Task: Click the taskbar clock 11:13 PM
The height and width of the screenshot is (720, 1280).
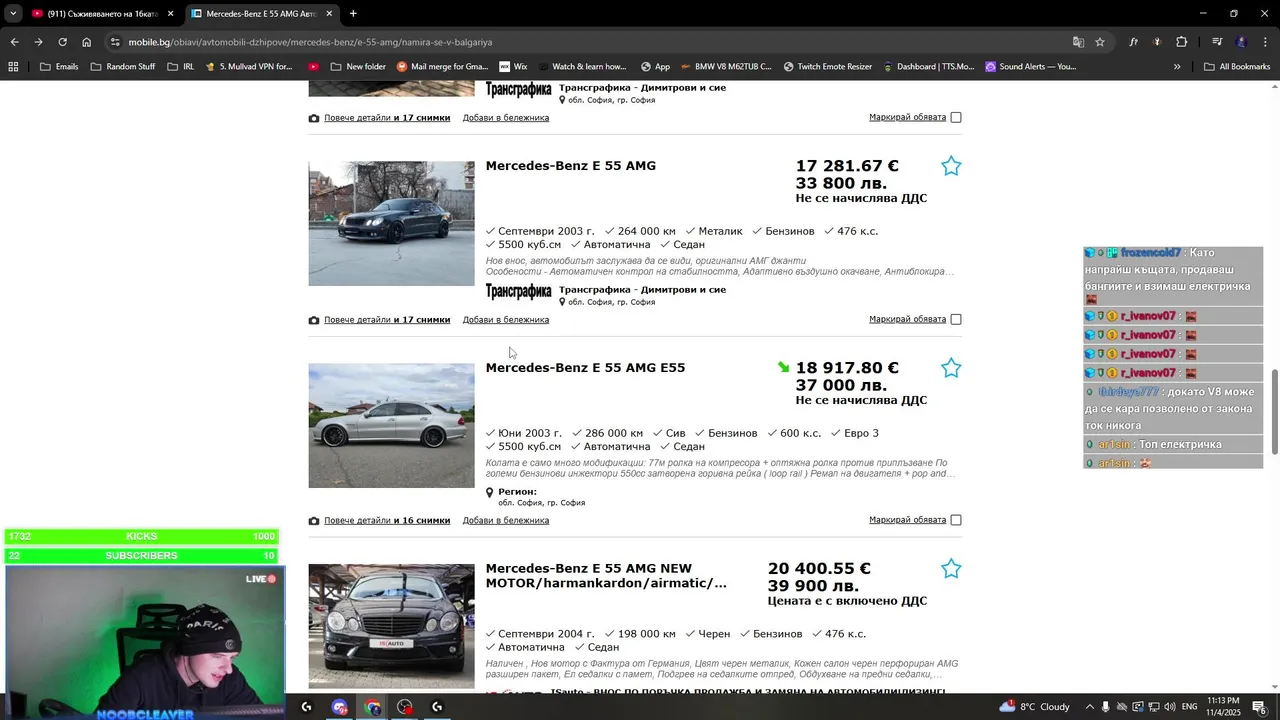Action: [x=1223, y=707]
